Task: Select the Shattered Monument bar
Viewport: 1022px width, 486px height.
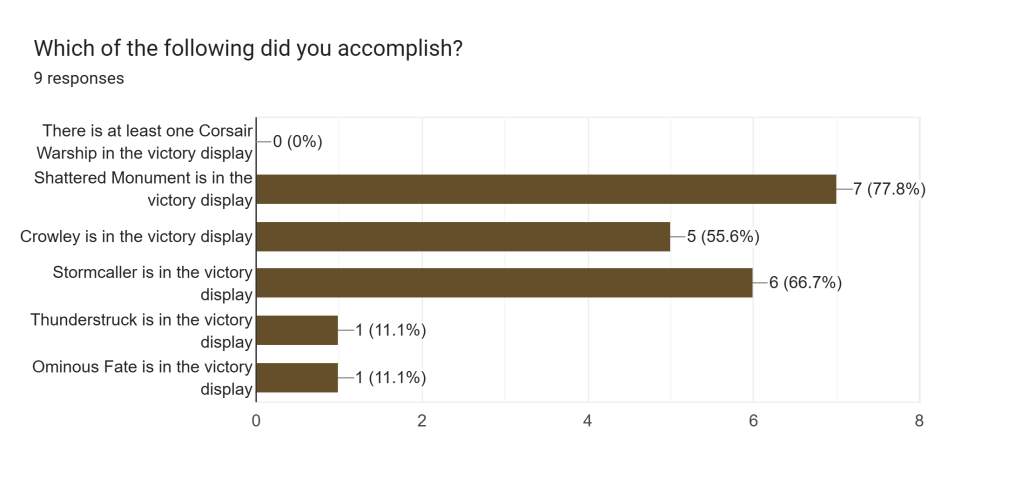Action: click(546, 189)
